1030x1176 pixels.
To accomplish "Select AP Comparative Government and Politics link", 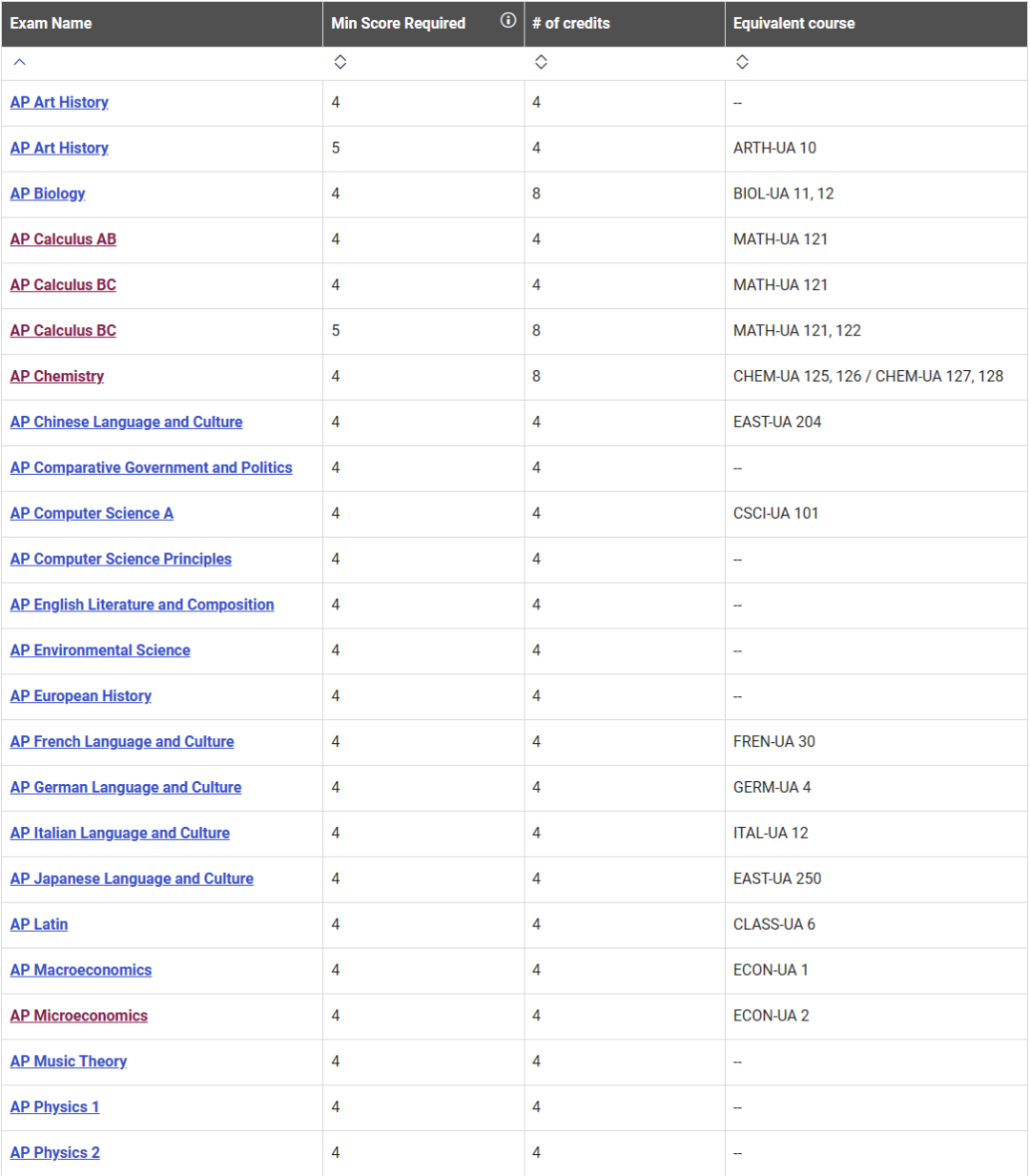I will tap(151, 468).
